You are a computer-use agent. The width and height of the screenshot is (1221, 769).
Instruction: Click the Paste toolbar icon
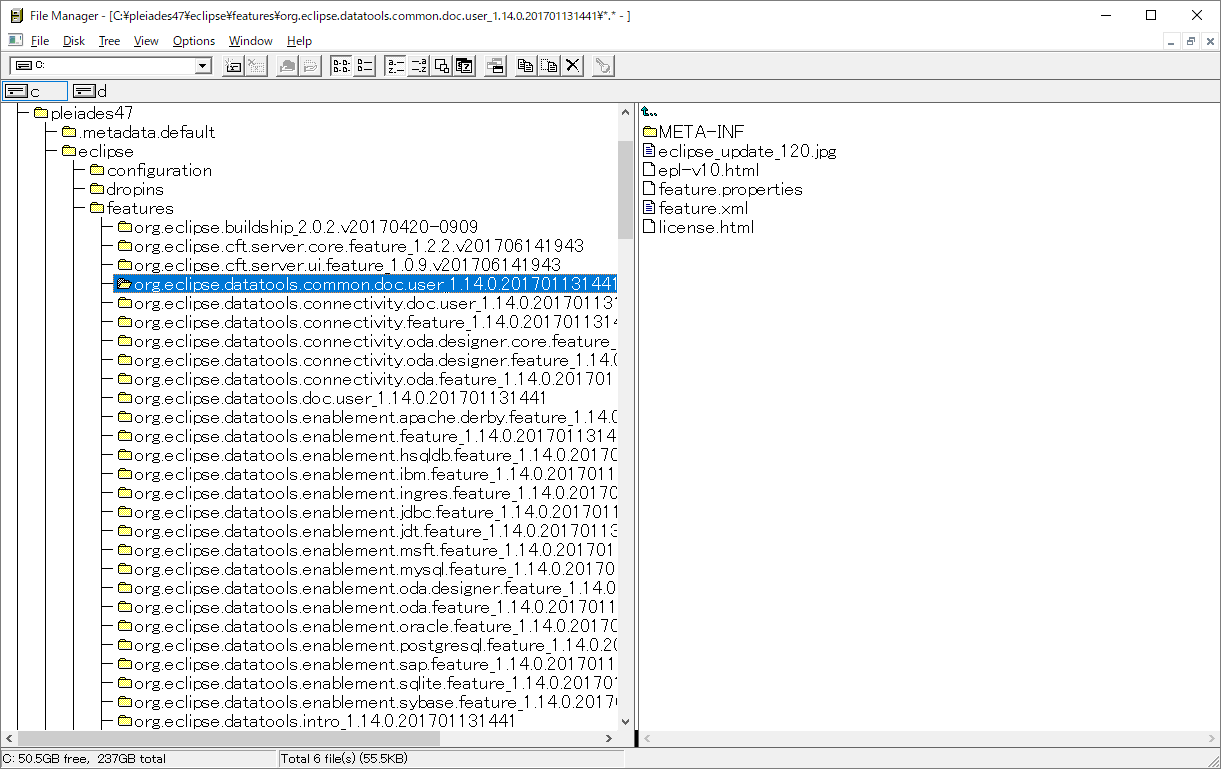click(x=549, y=65)
